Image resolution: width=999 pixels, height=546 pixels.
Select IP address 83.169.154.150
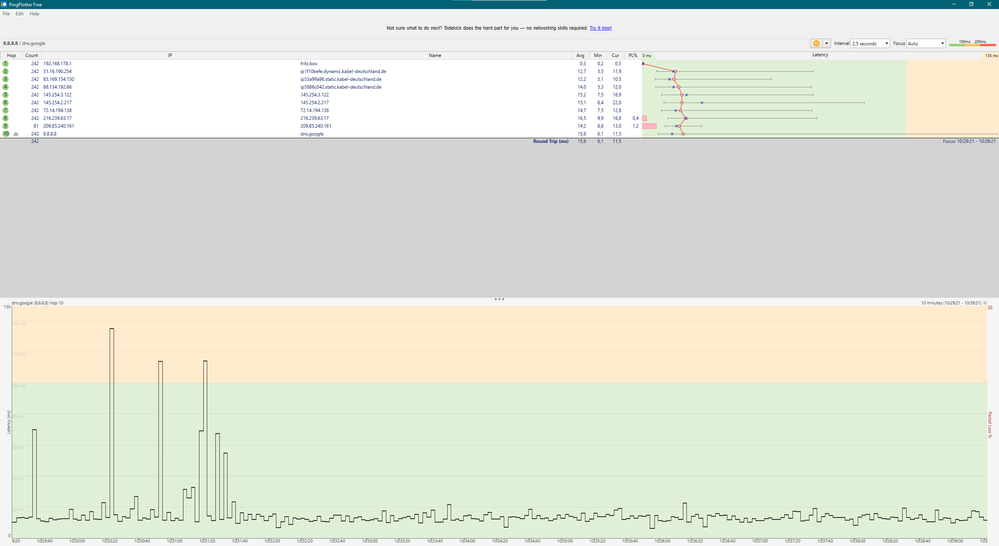coord(59,79)
